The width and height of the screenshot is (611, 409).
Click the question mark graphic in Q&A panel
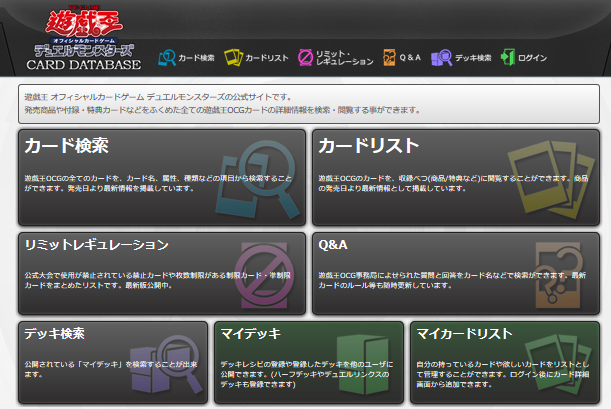click(559, 275)
